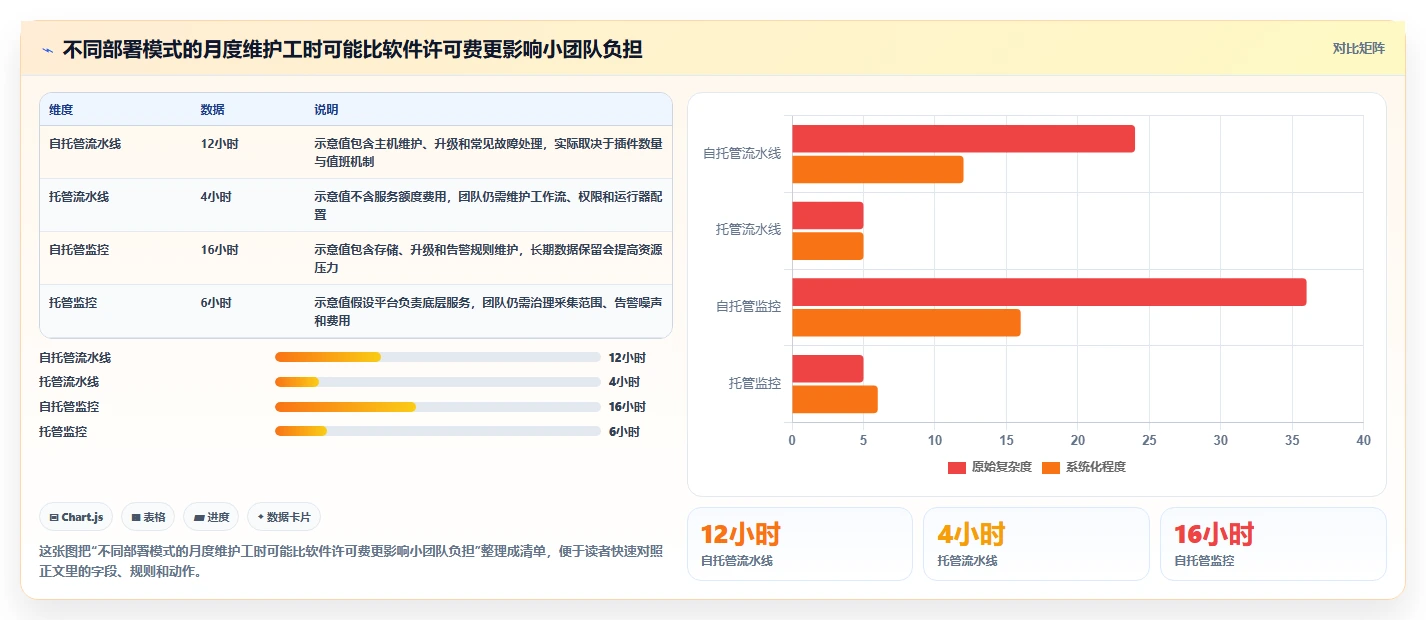1426x620 pixels.
Task: Click the 6小时 cell in the table
Action: [x=215, y=302]
